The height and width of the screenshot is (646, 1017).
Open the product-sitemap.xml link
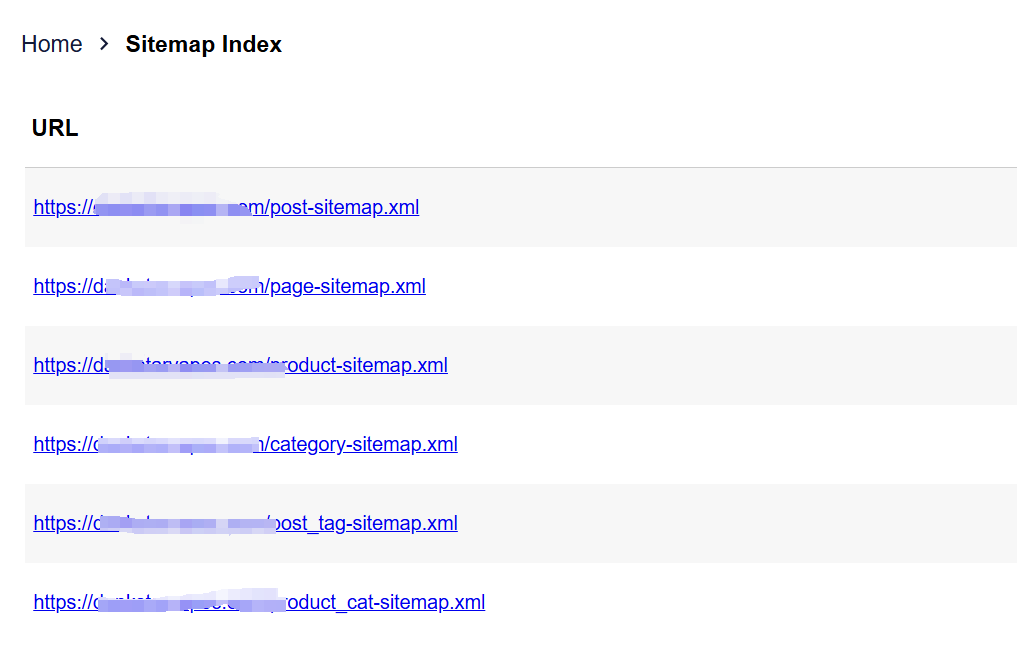click(370, 366)
